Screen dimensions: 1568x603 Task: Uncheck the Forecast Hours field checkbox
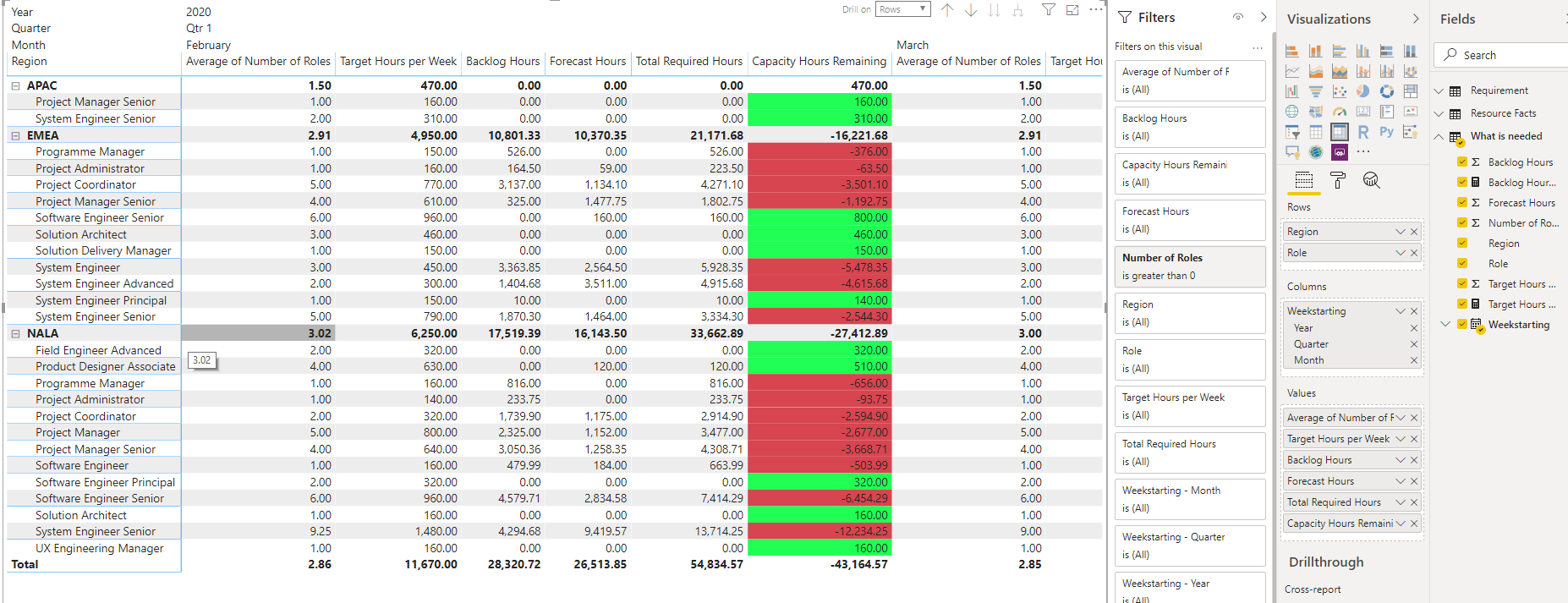[x=1462, y=202]
